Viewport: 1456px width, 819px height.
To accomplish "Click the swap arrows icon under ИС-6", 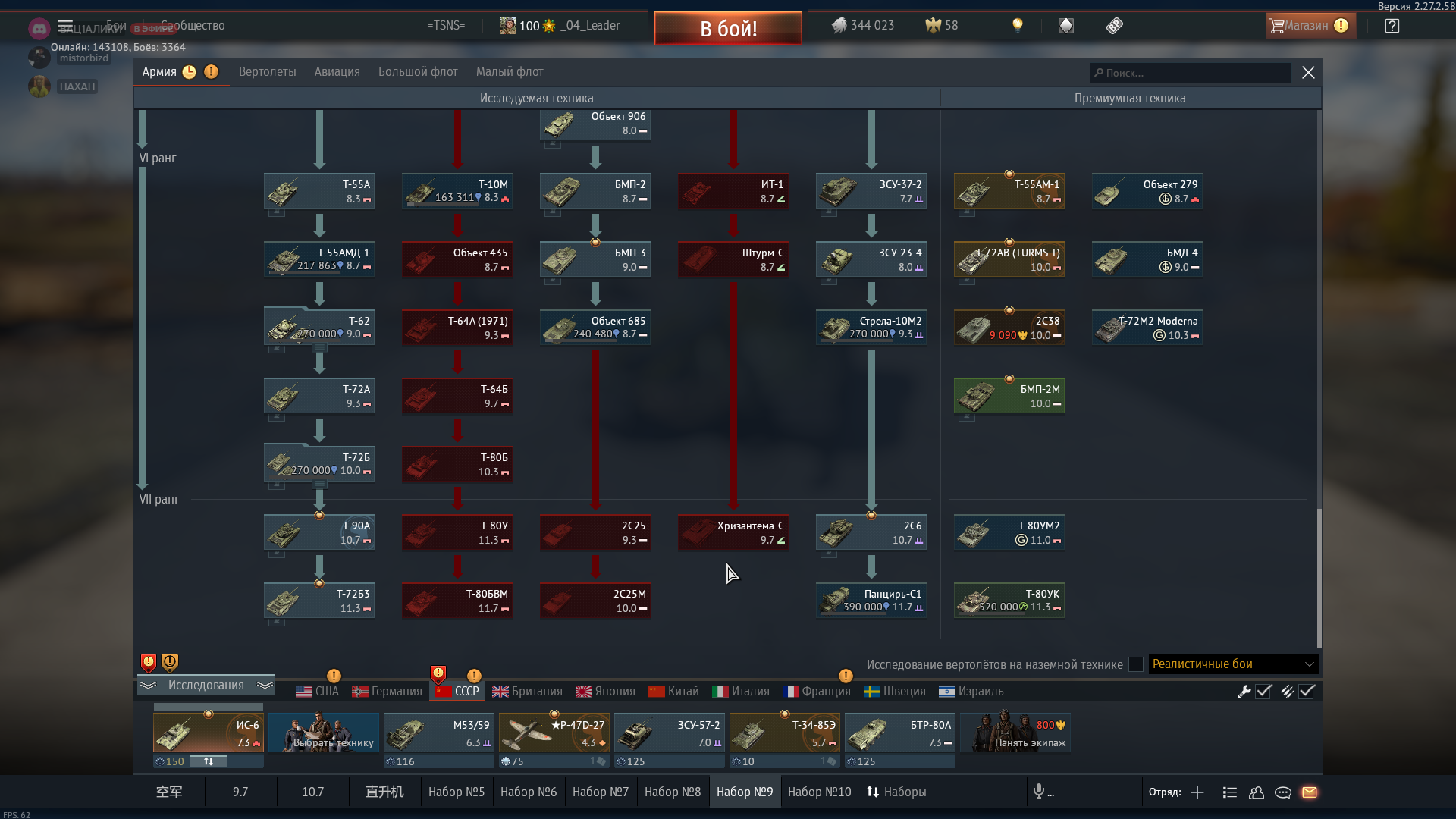I will coord(208,761).
